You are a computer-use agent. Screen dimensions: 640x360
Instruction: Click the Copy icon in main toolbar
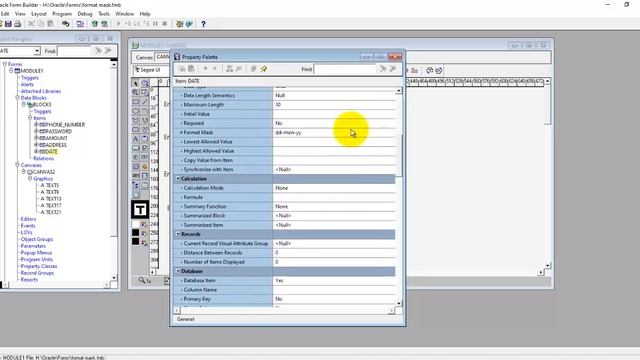tap(41, 24)
